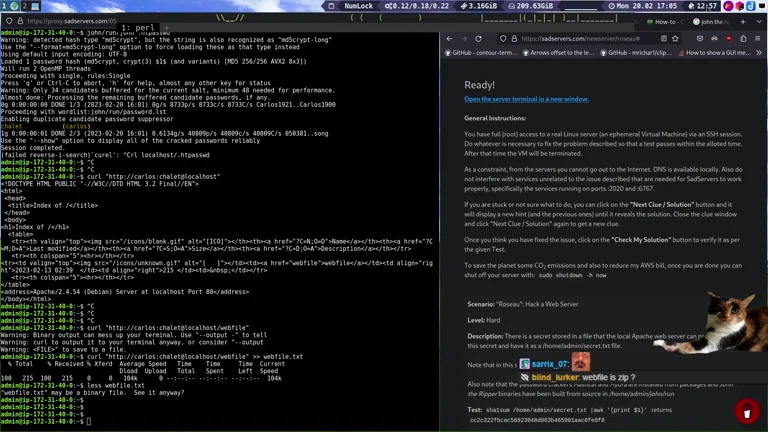Screen dimensions: 768x432
Task: Switch to workspace 1 with globe icon
Action: (10, 6)
